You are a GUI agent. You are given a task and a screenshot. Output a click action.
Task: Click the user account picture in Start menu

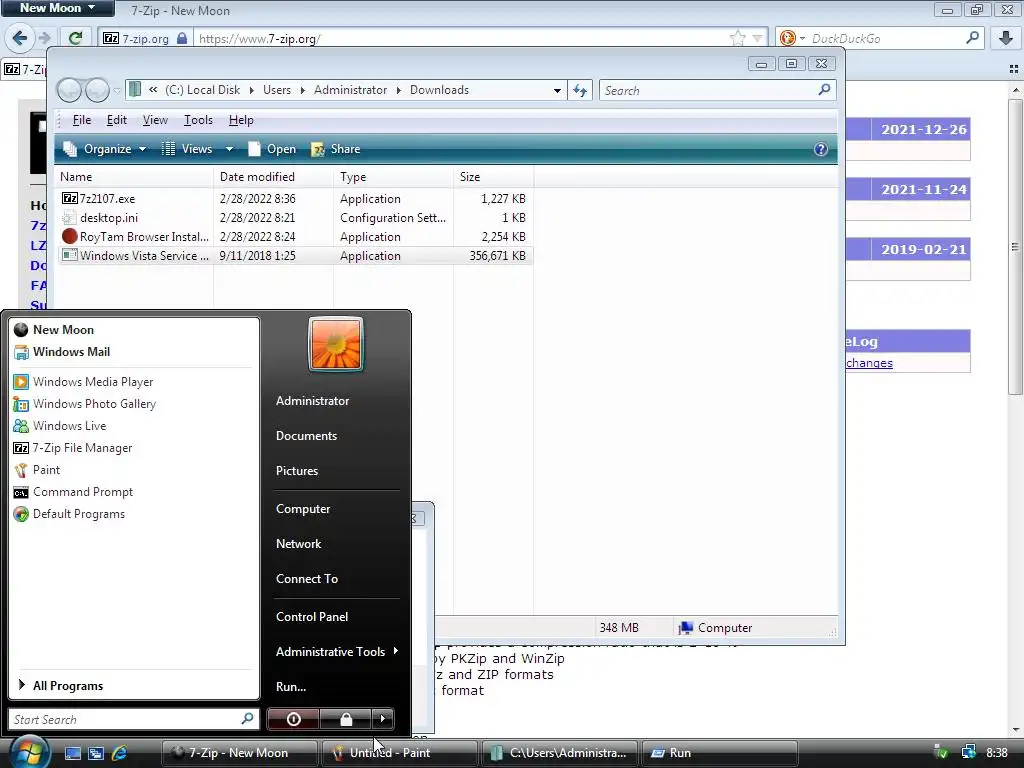click(x=336, y=344)
